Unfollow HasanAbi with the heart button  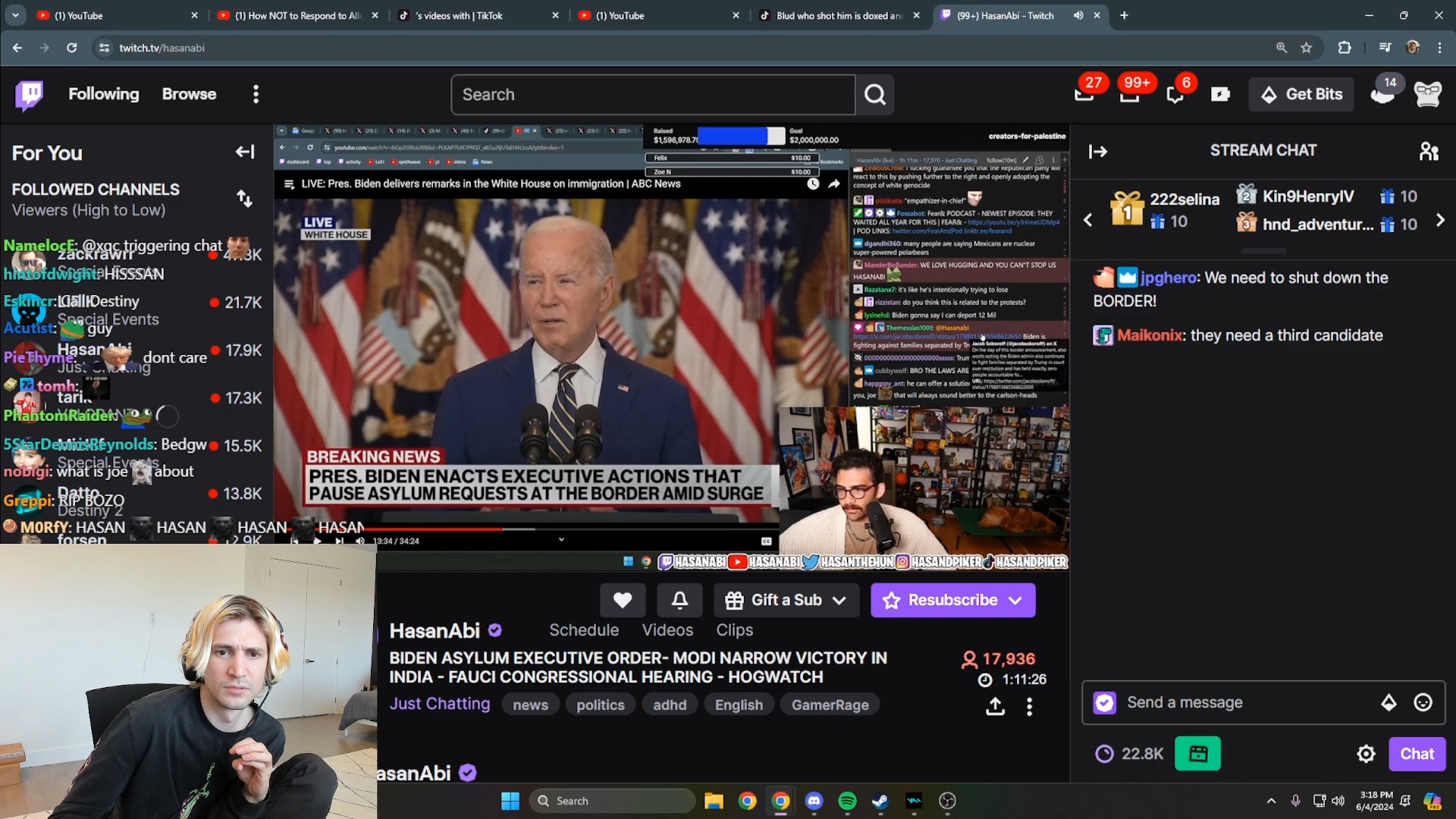click(623, 600)
